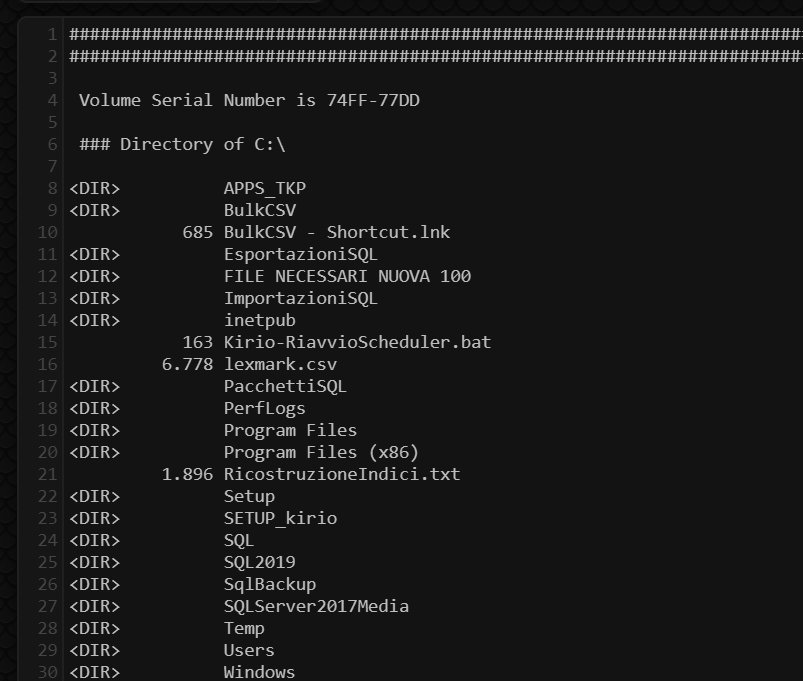Click line number 28 in the gutter
This screenshot has height=681, width=803.
point(47,628)
